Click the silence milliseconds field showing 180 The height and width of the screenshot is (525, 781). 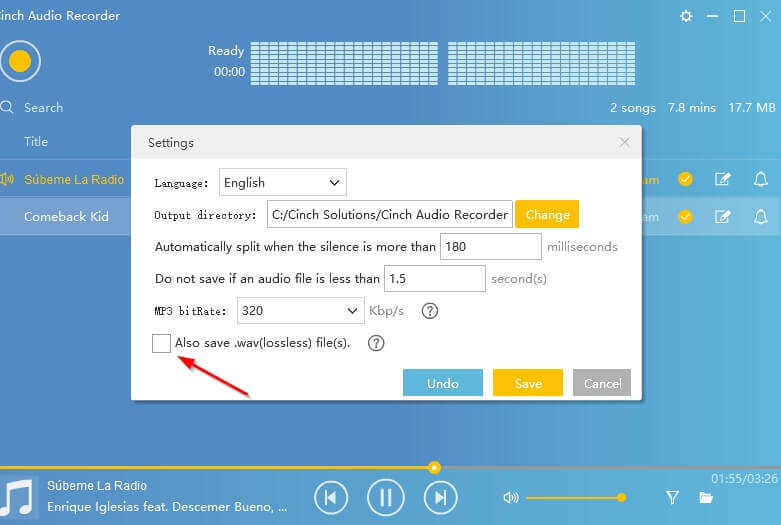tap(491, 247)
